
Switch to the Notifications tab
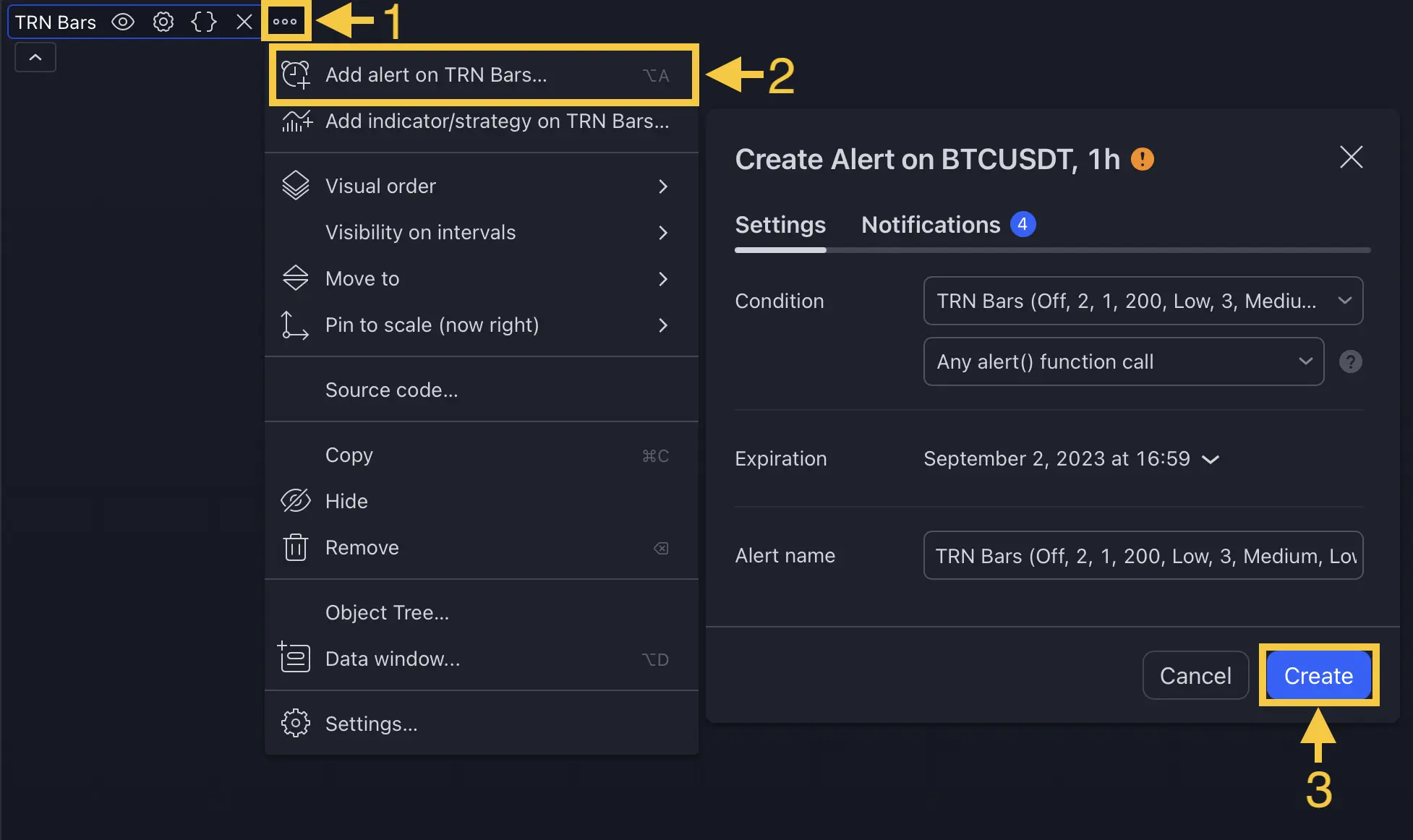(x=930, y=225)
